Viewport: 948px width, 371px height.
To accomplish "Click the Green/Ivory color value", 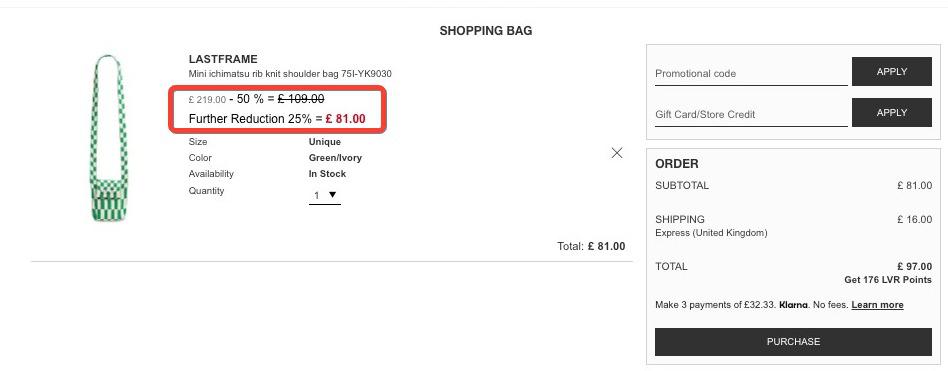I will pos(335,158).
